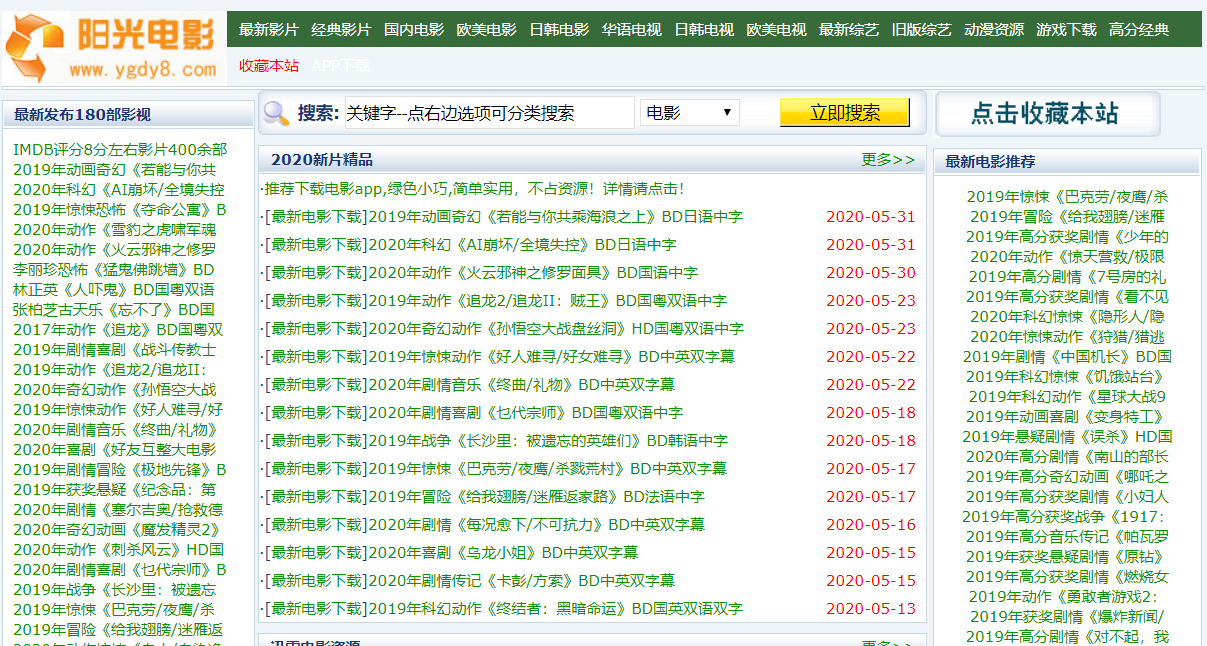Open 《终结者：黑暗命运》 BD国英双语双字 link
This screenshot has width=1207, height=646.
tap(555, 608)
